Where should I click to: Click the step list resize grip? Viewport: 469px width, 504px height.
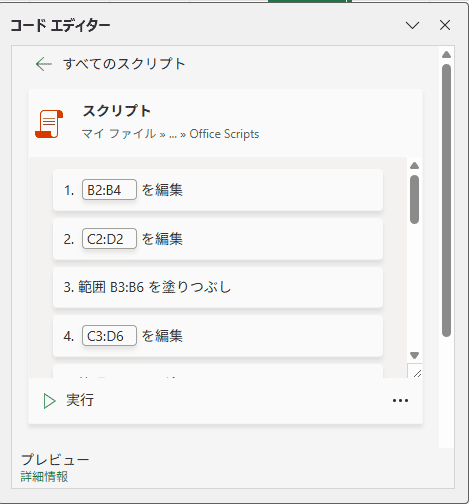coord(416,372)
